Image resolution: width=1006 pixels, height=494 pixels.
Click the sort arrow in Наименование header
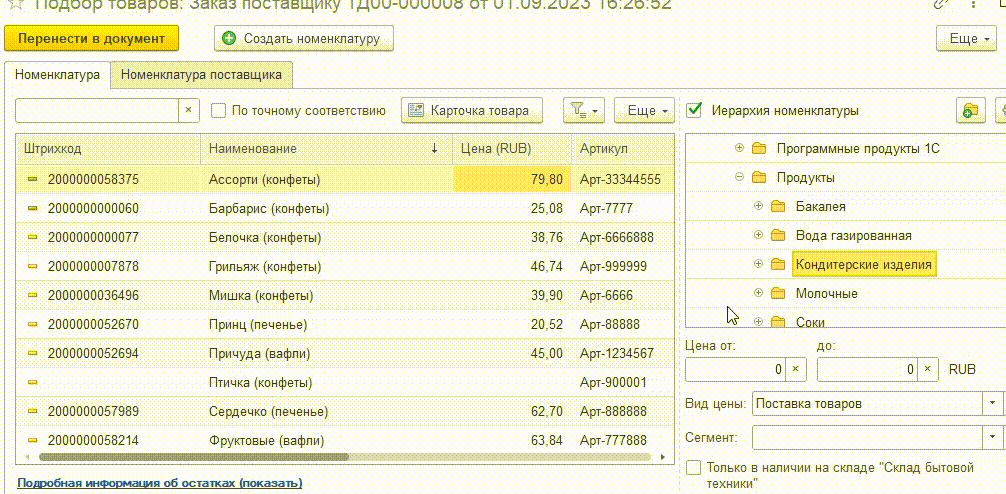pos(434,148)
